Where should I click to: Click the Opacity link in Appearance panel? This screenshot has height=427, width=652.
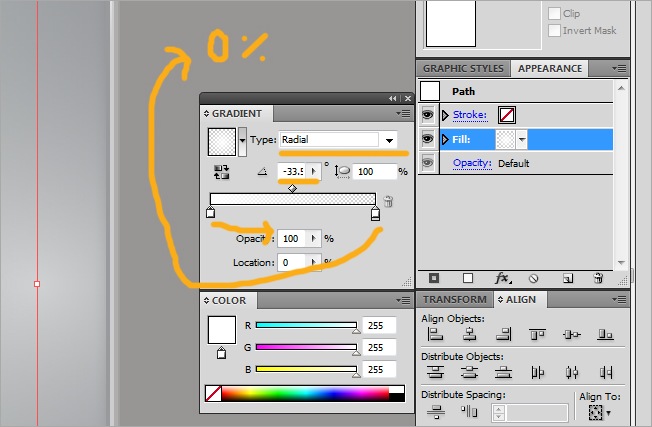[472, 163]
